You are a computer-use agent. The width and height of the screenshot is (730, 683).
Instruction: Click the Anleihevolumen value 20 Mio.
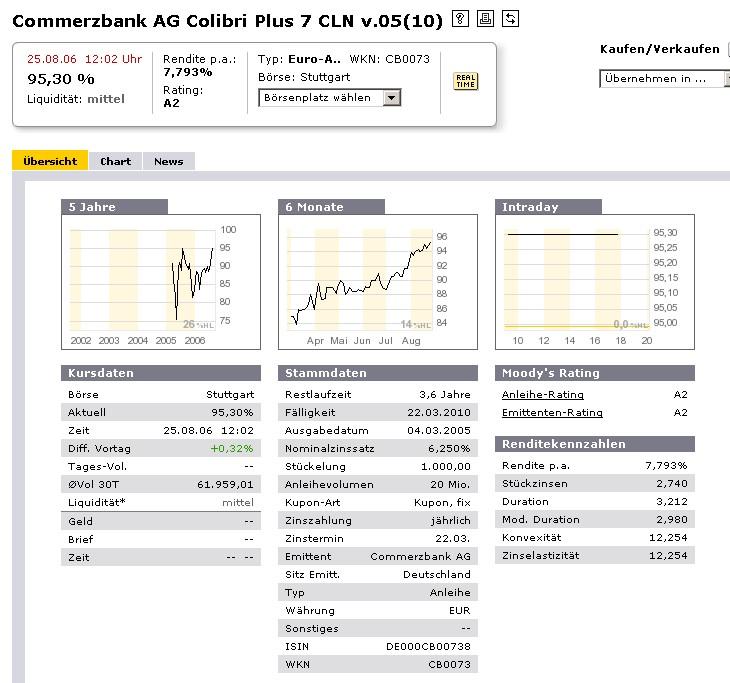(x=450, y=484)
